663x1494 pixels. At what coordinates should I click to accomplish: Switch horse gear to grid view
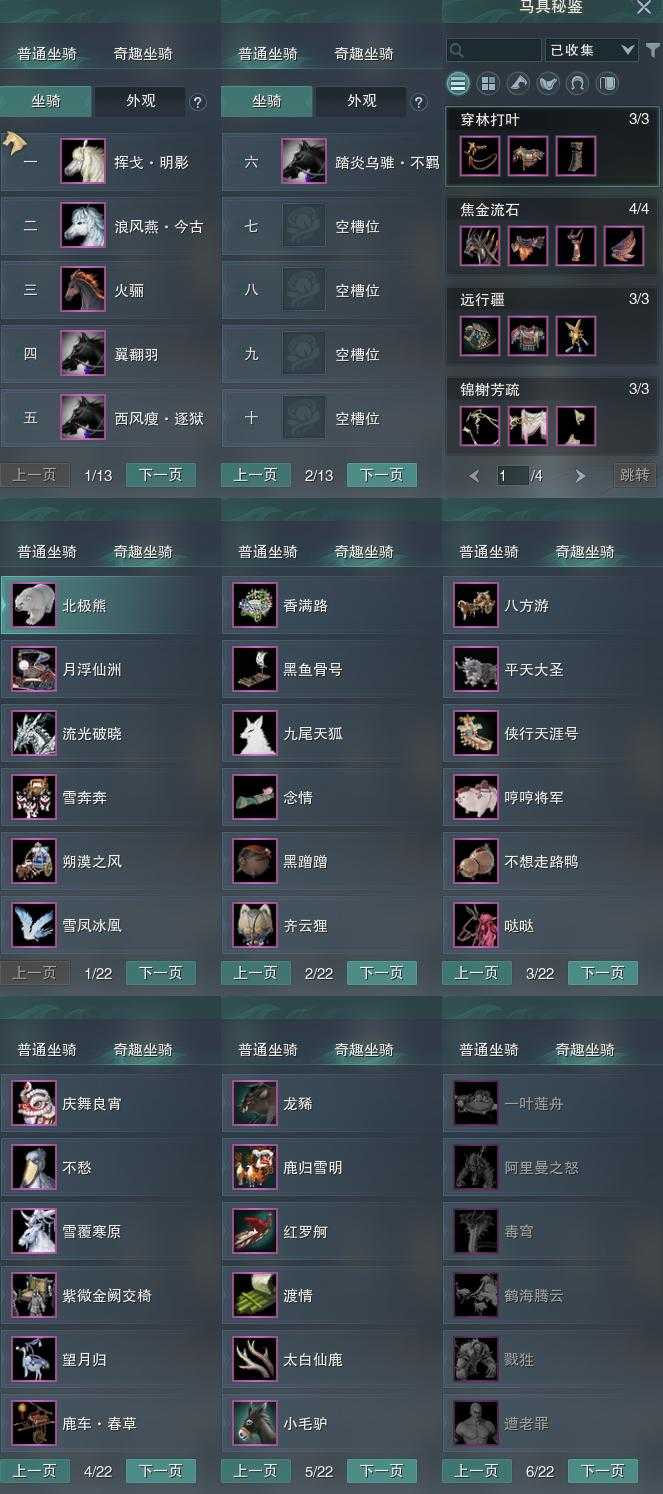click(488, 83)
